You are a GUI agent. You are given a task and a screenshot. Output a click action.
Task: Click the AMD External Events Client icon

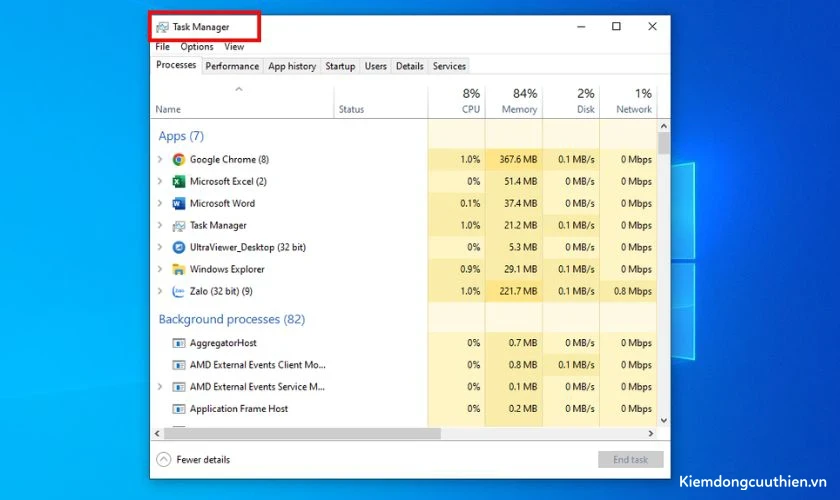pos(178,365)
